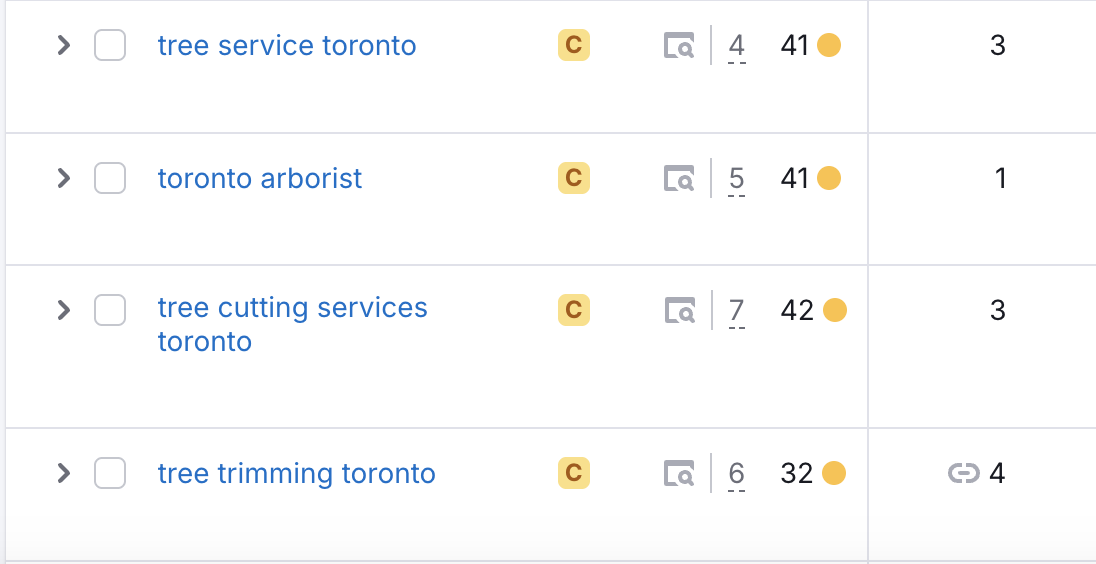1096x564 pixels.
Task: Select checkbox for tree cutting services toronto
Action: (x=110, y=311)
